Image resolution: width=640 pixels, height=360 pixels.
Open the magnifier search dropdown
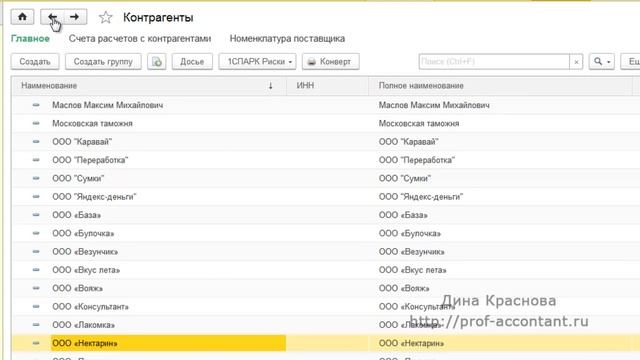[602, 62]
